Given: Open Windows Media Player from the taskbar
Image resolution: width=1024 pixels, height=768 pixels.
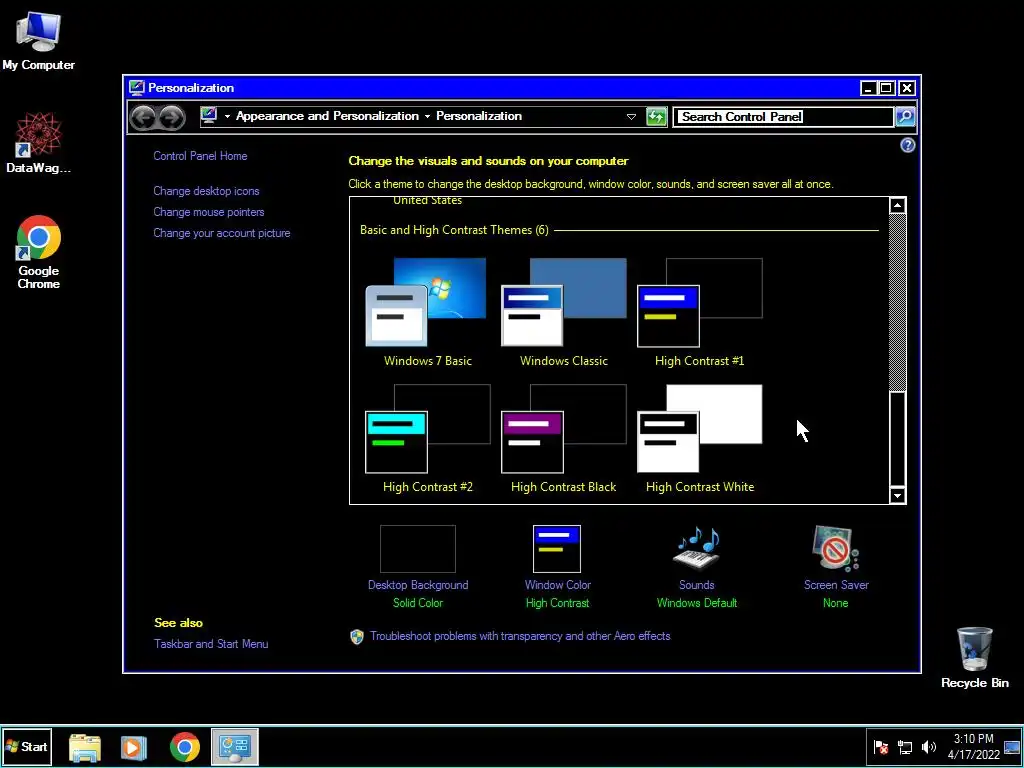Looking at the screenshot, I should (x=134, y=747).
